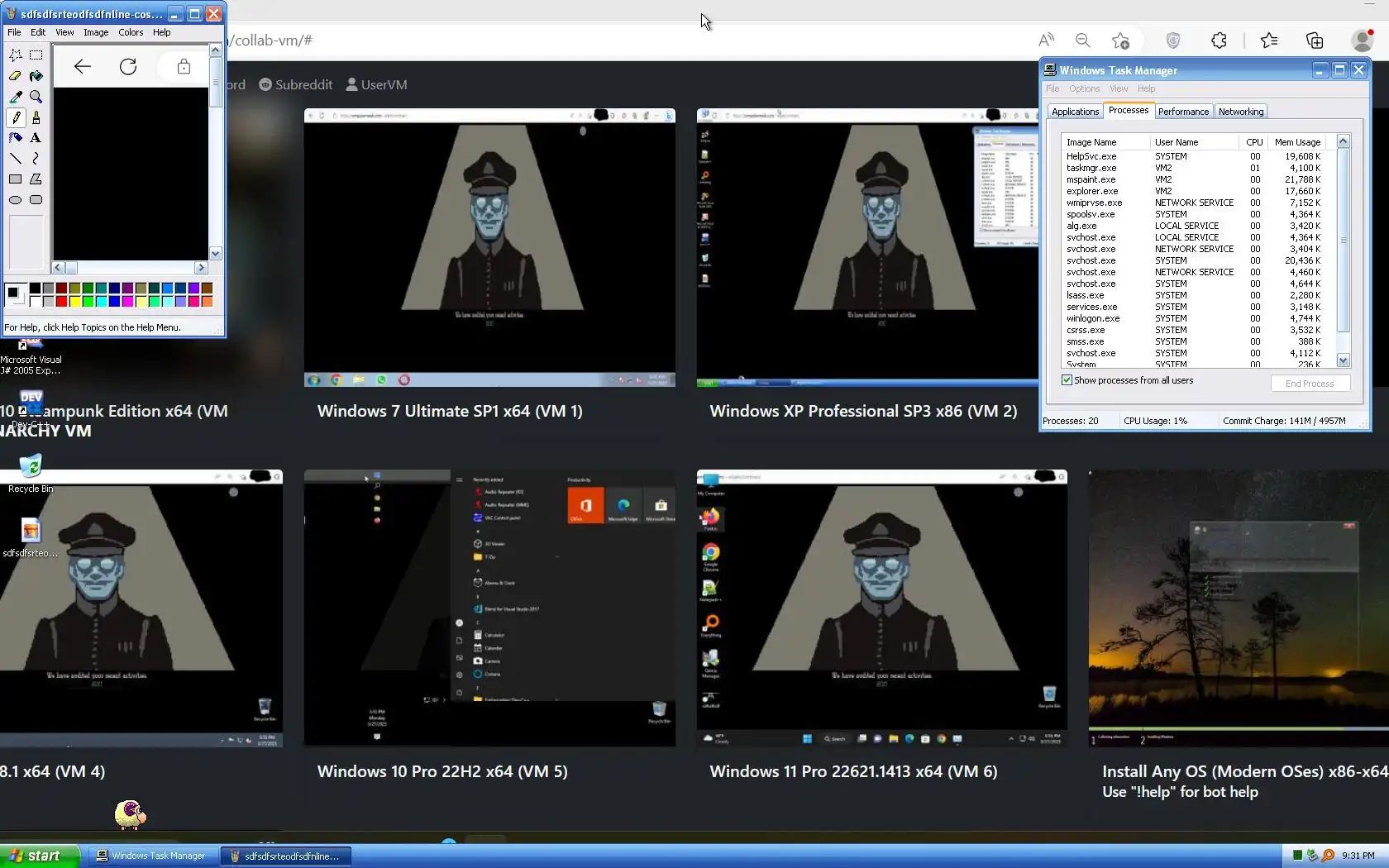The height and width of the screenshot is (868, 1389).
Task: Open the browser Extensions puzzle icon
Action: [x=1219, y=40]
